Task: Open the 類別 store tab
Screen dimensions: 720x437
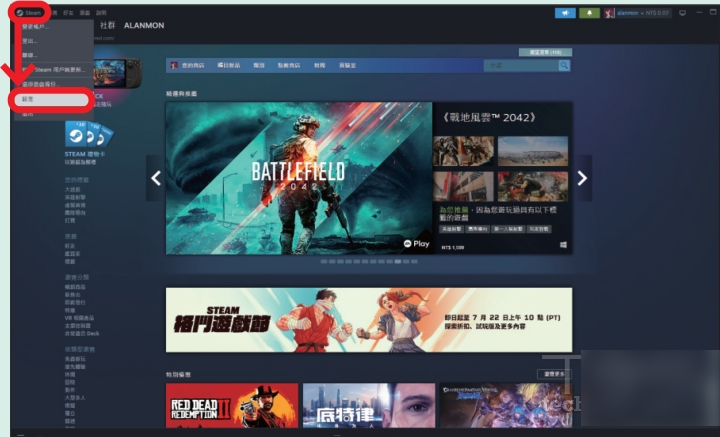Action: click(259, 66)
